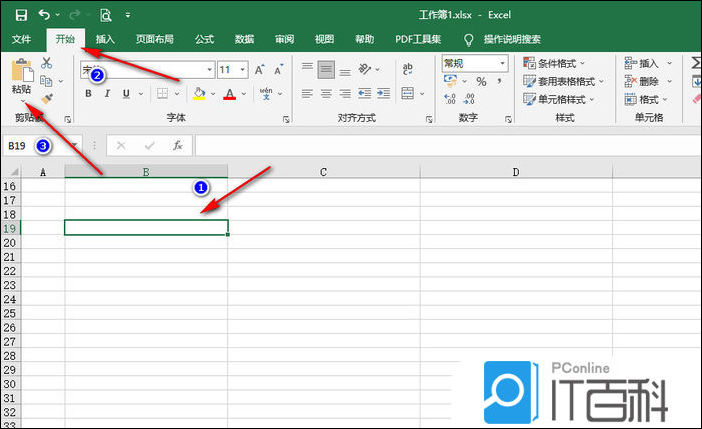Click the Merge and Center icon
Screen dimensions: 702x429
[407, 94]
